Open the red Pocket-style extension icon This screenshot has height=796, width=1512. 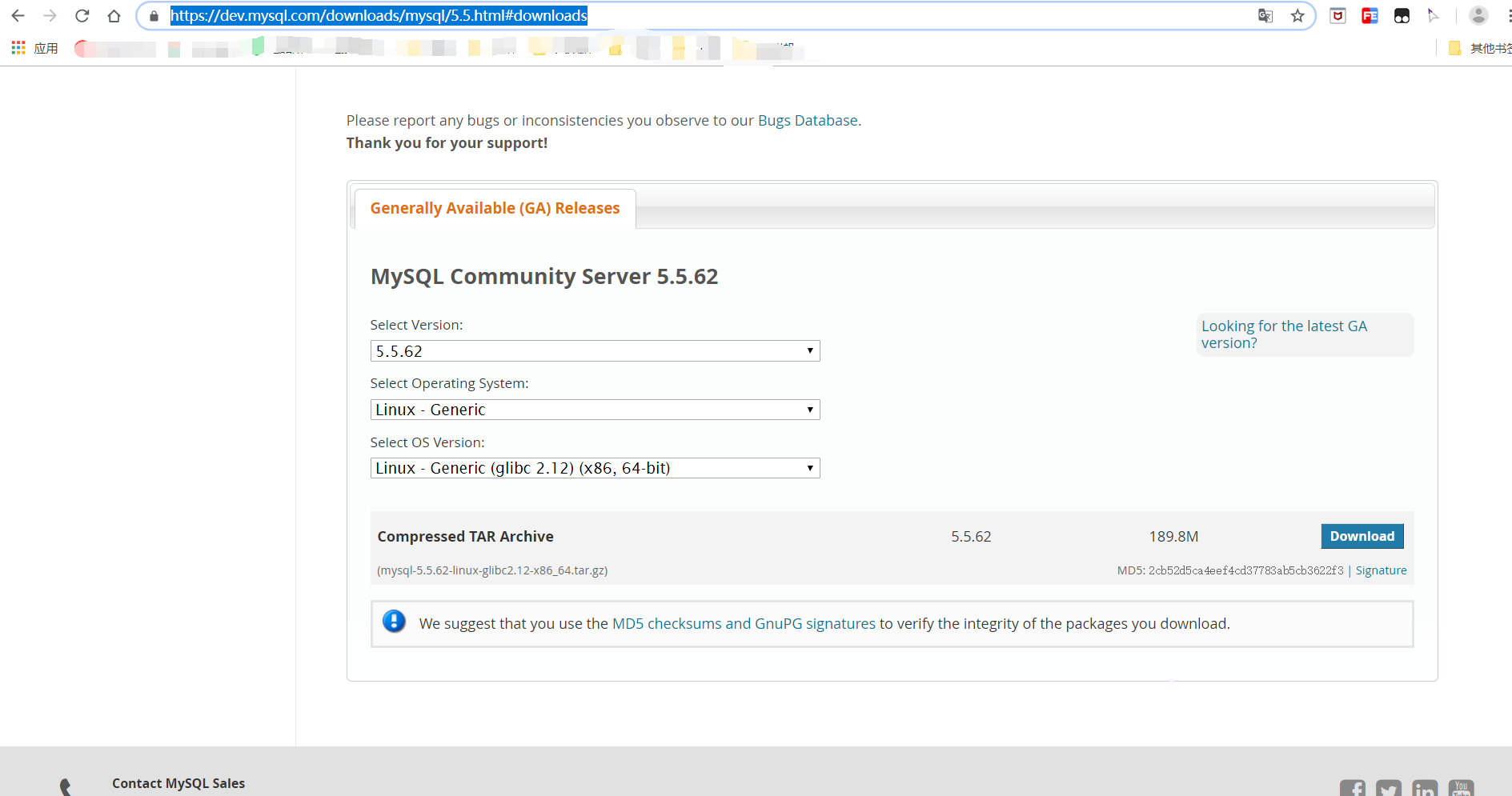click(x=1338, y=16)
